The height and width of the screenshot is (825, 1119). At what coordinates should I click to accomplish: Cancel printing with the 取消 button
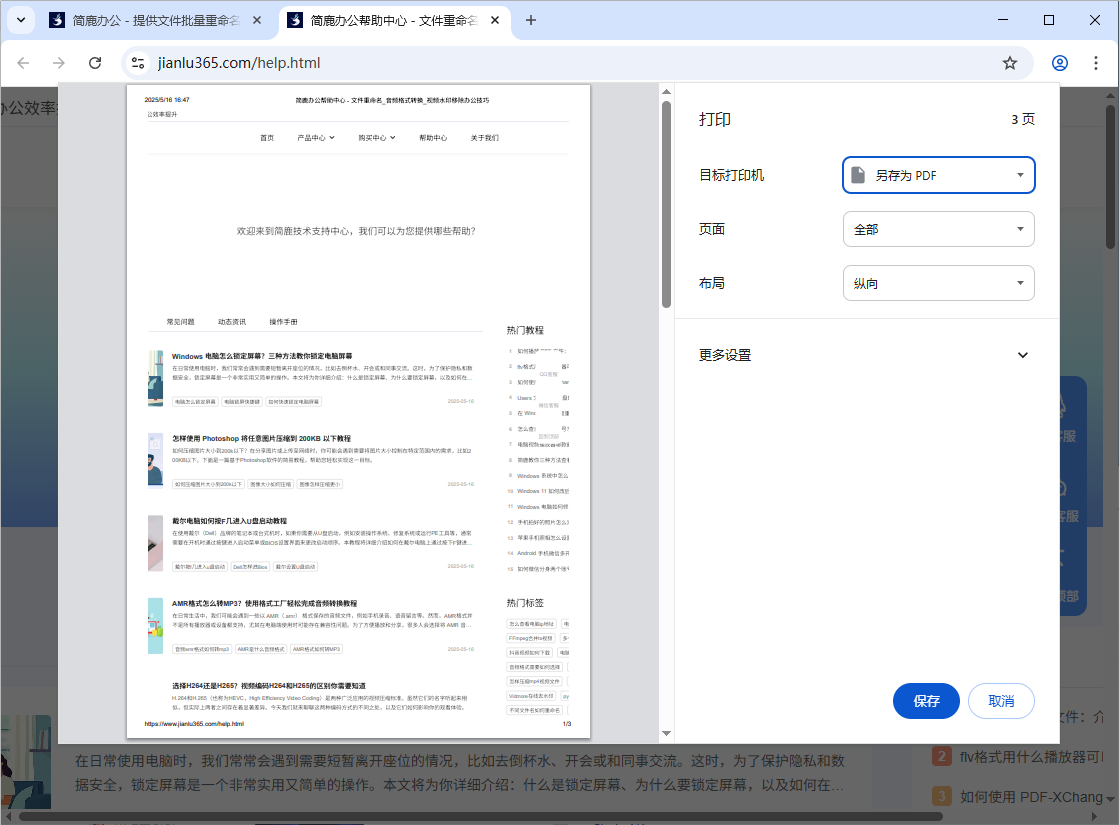1000,701
